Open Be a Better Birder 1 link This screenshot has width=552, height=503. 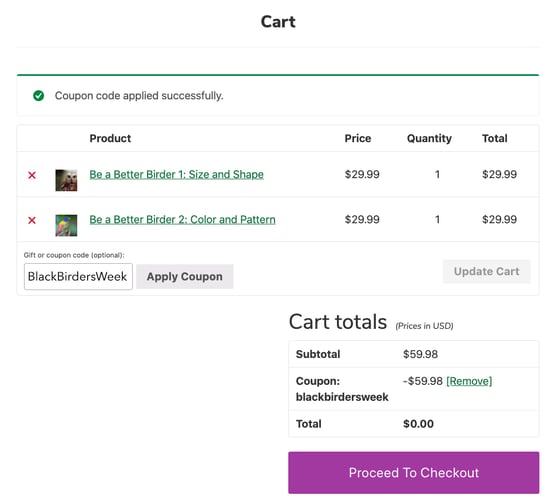[176, 174]
